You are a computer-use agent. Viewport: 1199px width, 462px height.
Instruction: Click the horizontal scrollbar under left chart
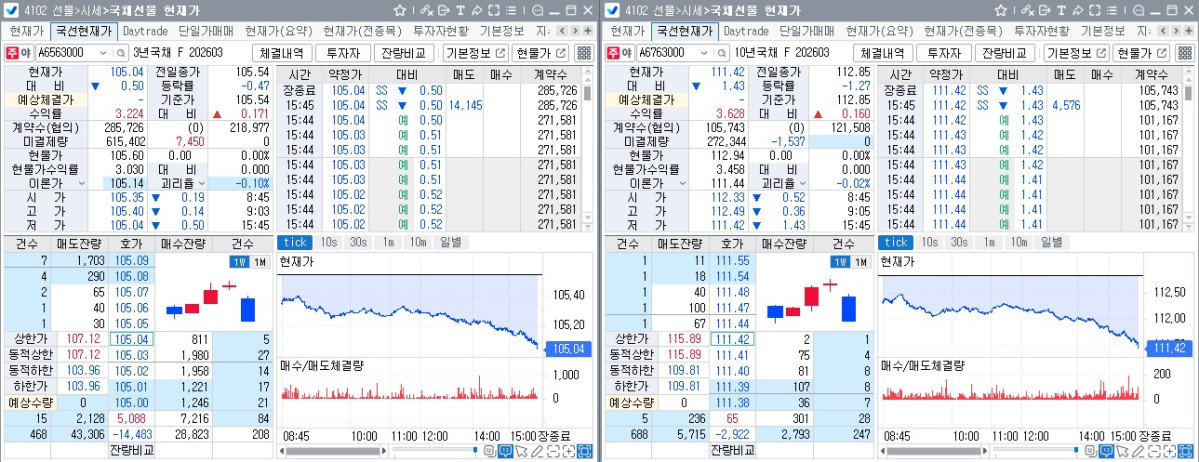(x=331, y=451)
